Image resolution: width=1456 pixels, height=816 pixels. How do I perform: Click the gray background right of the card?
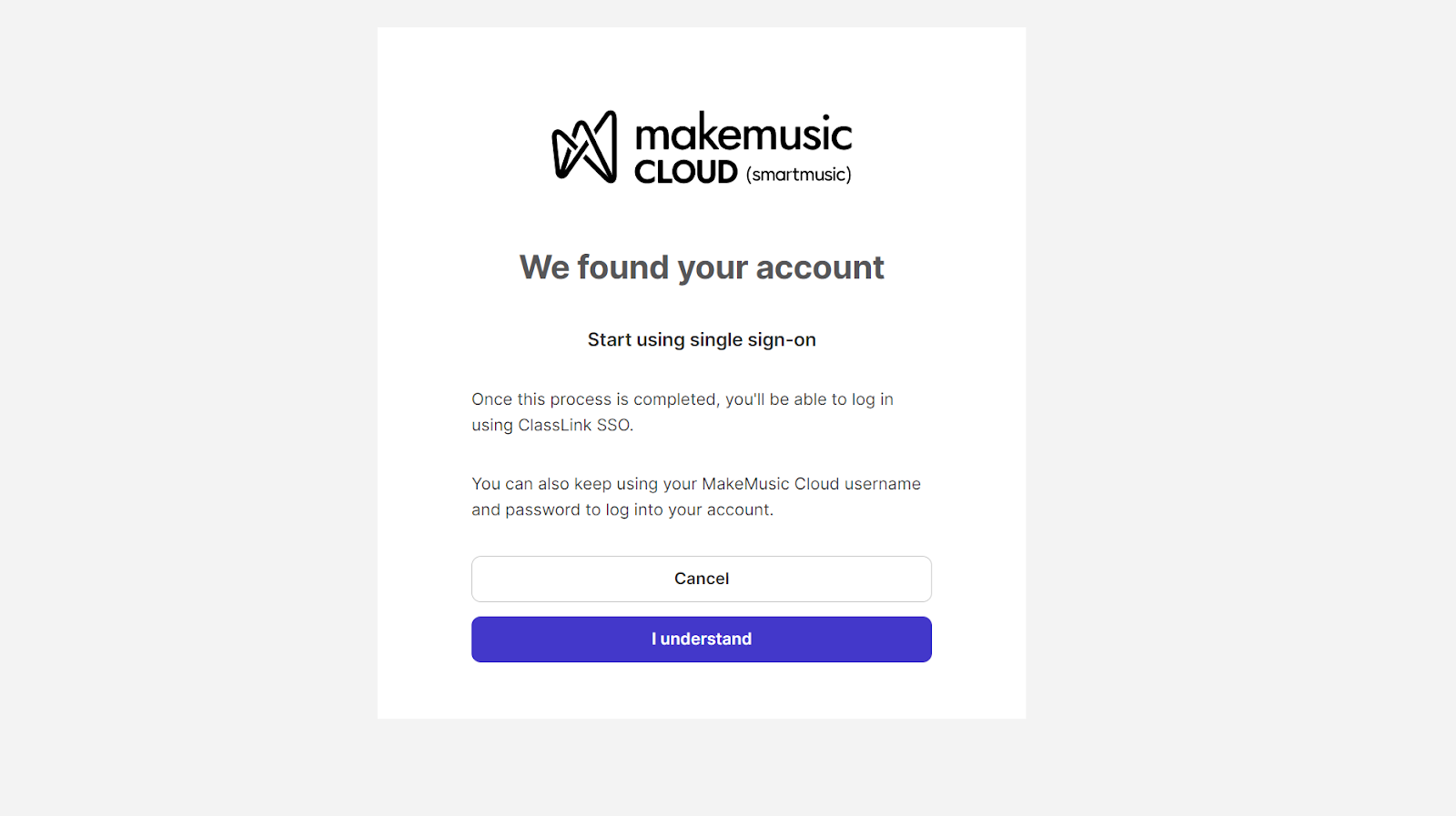pyautogui.click(x=1241, y=408)
